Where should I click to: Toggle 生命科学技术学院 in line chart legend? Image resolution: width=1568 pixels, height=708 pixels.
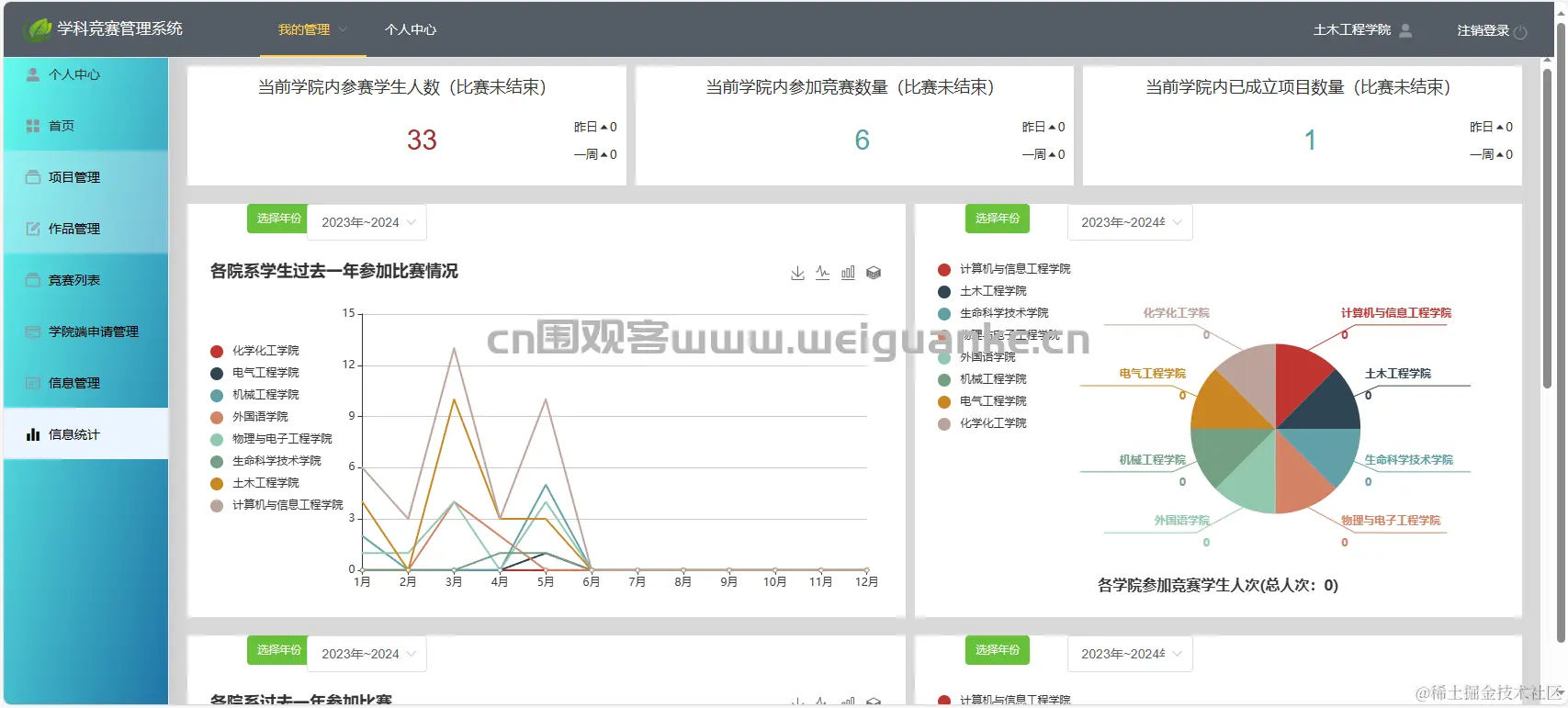click(x=265, y=461)
